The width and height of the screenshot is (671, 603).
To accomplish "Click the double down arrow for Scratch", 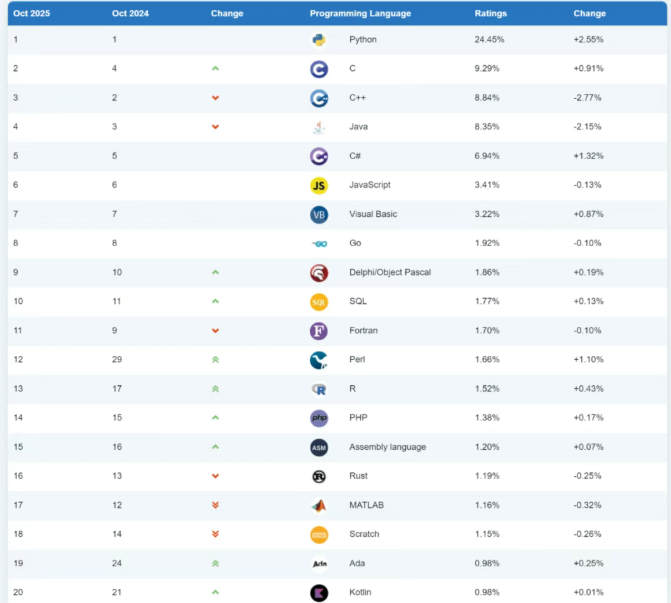I will coord(215,534).
